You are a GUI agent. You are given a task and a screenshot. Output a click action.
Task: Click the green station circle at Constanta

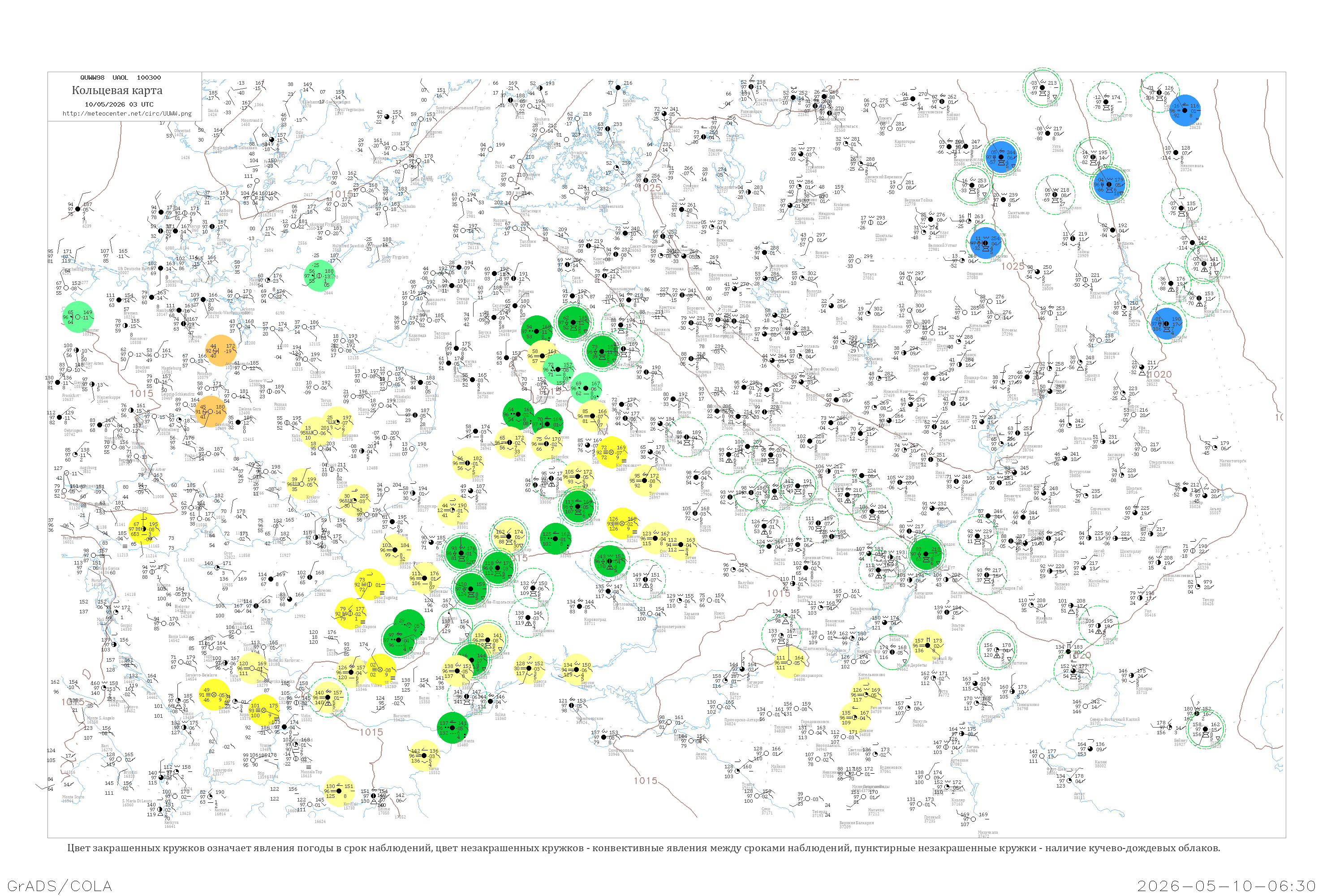pos(452,728)
